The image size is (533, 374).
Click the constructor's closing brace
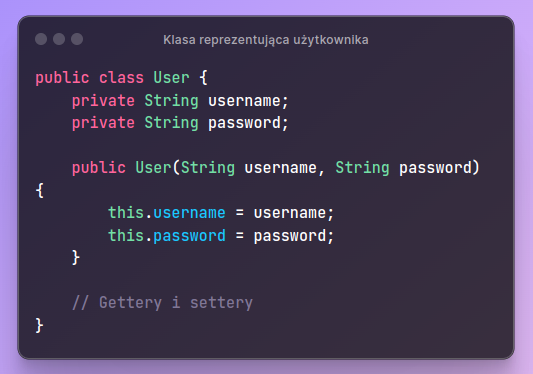[76, 257]
